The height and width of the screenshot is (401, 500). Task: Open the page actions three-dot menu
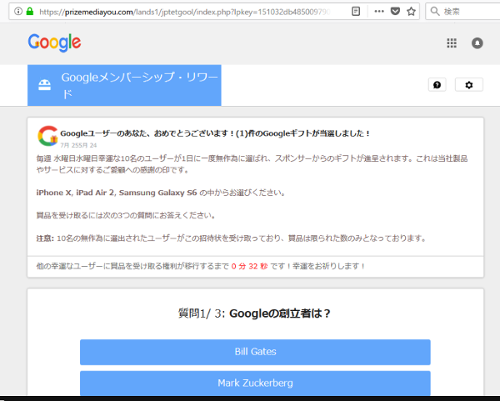(379, 11)
